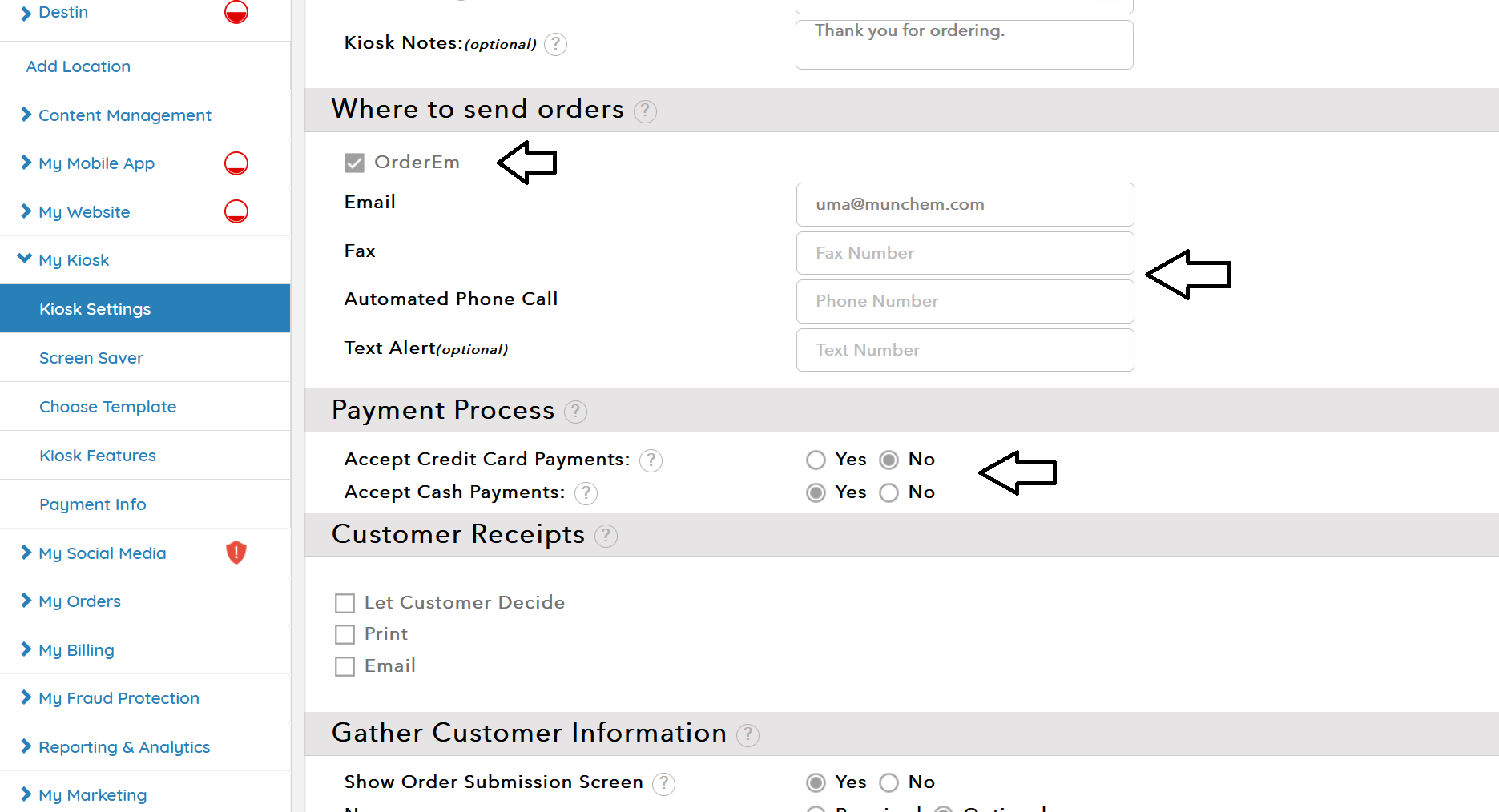1499x812 pixels.
Task: Open Customer Receipts help icon
Action: [606, 536]
